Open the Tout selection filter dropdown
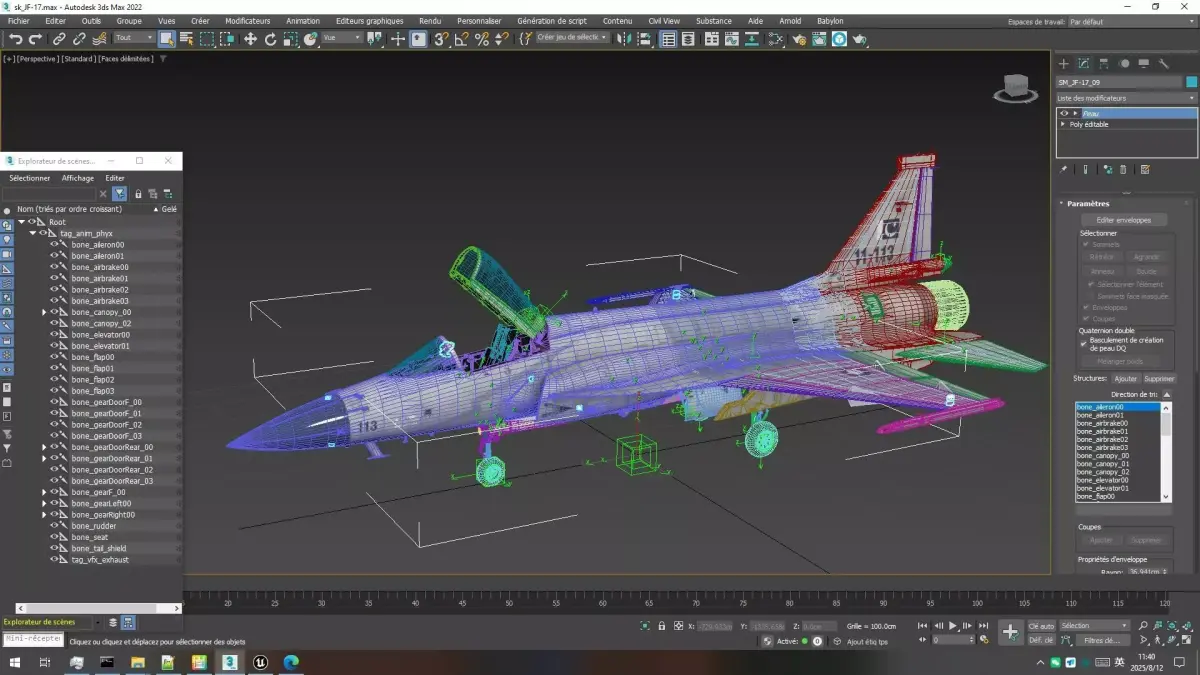This screenshot has width=1200, height=675. coord(134,38)
